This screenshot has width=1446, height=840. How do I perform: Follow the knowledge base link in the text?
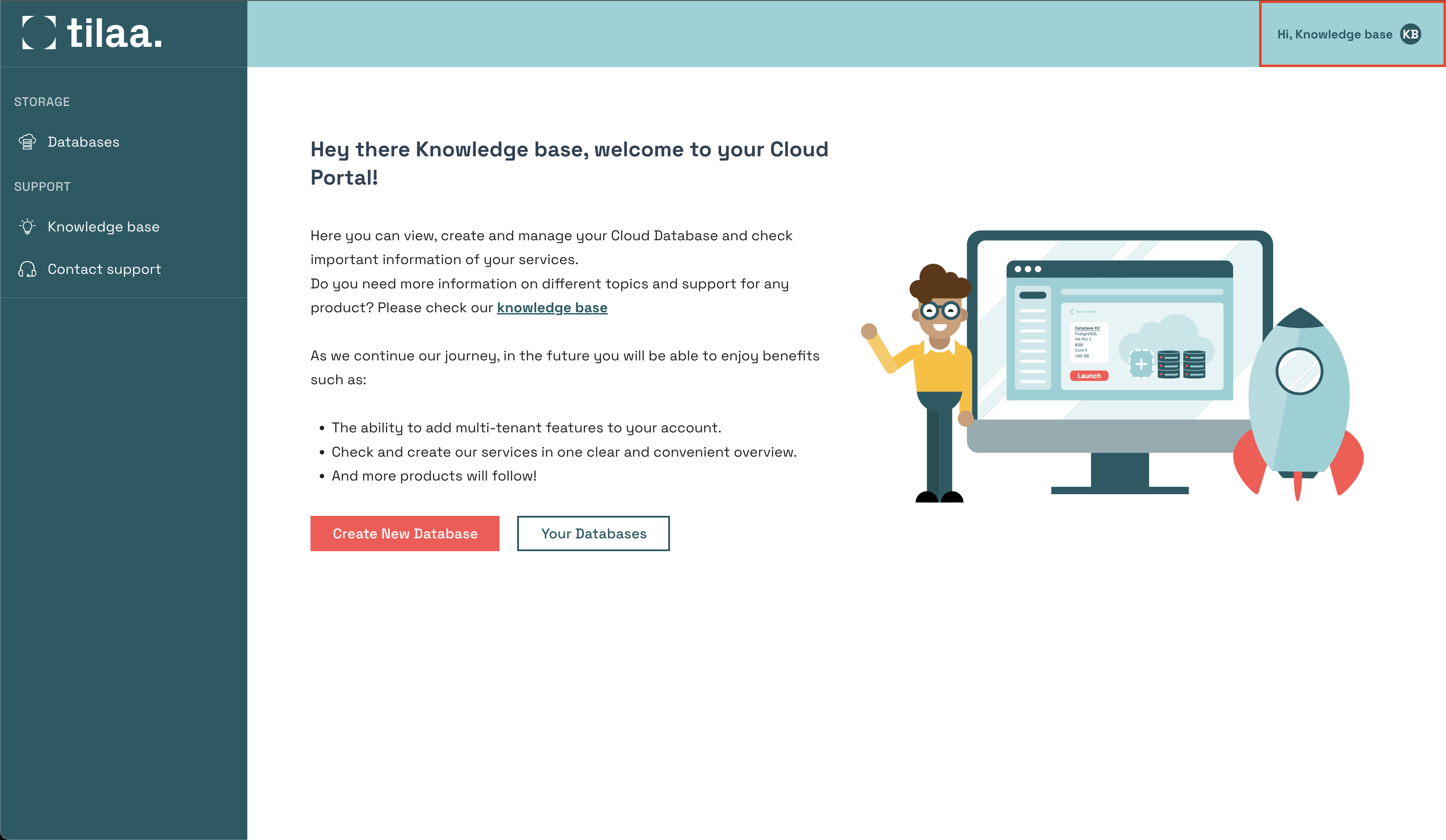[552, 307]
